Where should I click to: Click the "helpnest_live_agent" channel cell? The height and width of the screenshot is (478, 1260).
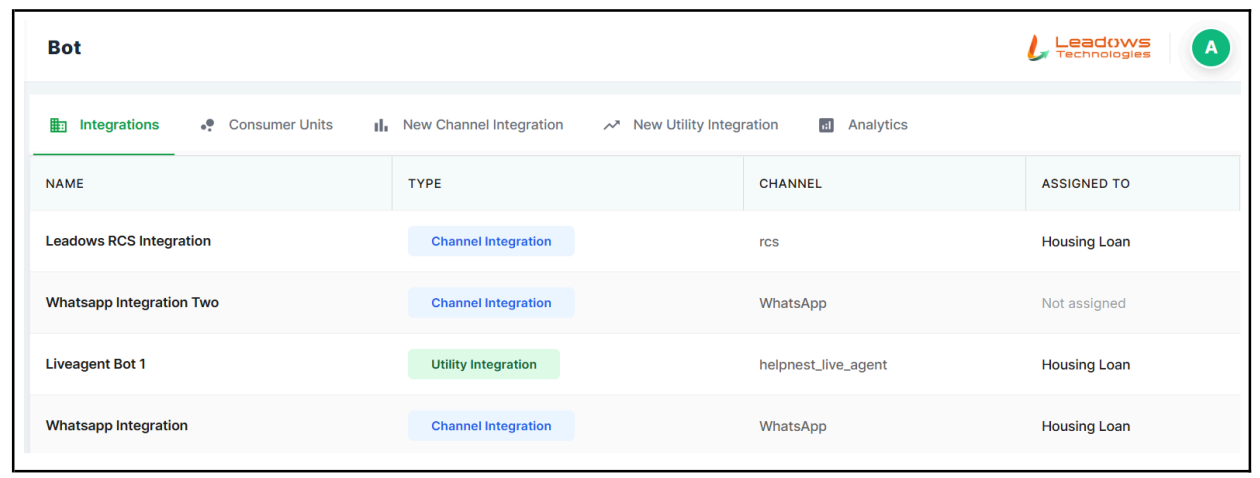[823, 365]
